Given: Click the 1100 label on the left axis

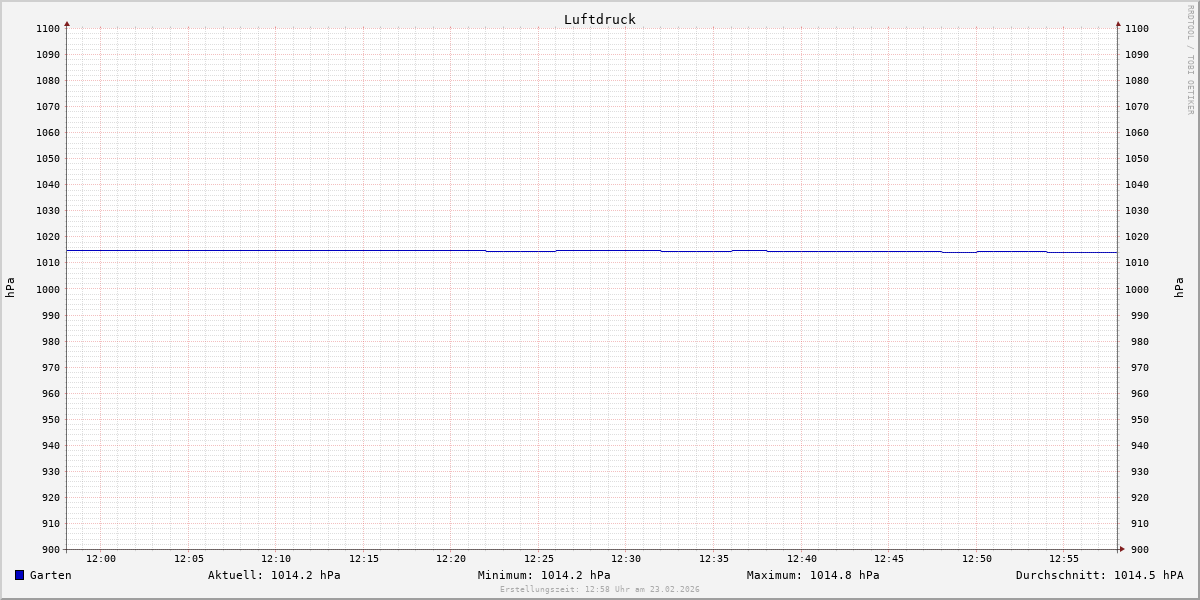Looking at the screenshot, I should (48, 28).
